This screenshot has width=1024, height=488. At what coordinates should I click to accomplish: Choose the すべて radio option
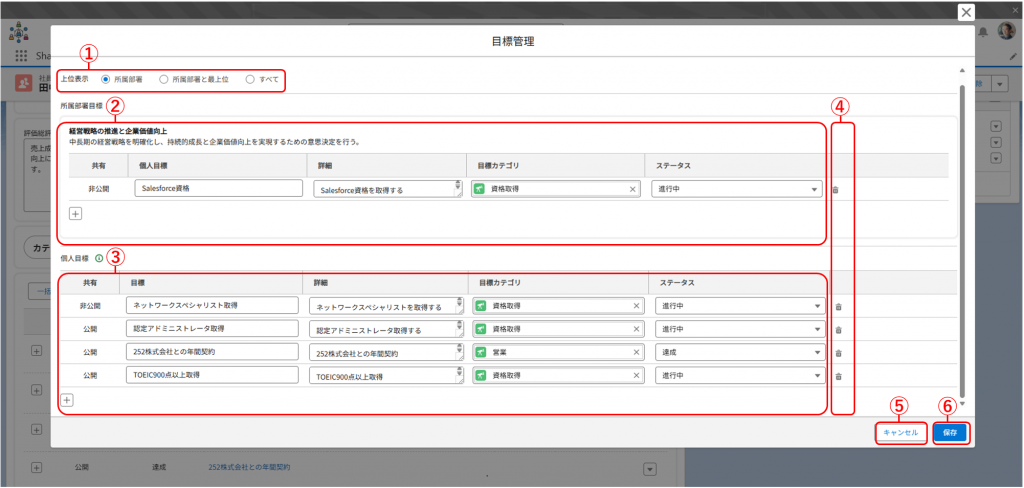click(250, 78)
